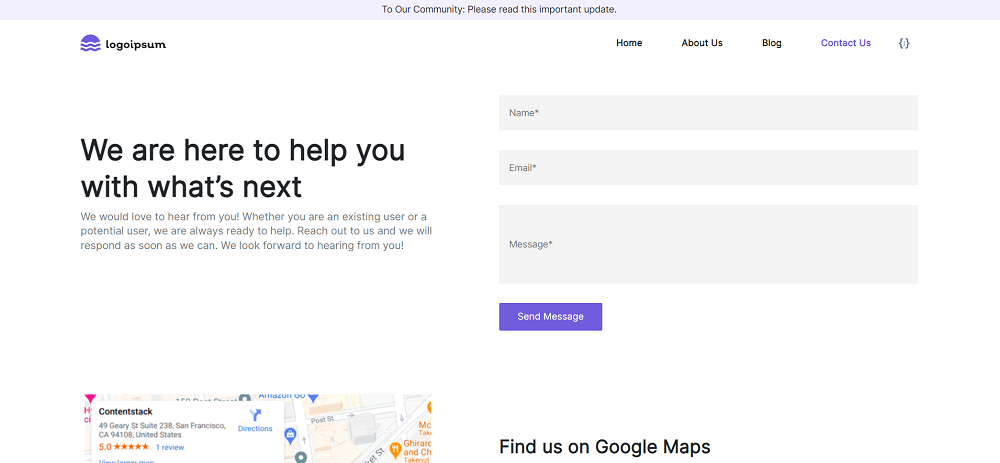
Task: Click the 'Find us on Google Maps' heading
Action: tap(605, 446)
